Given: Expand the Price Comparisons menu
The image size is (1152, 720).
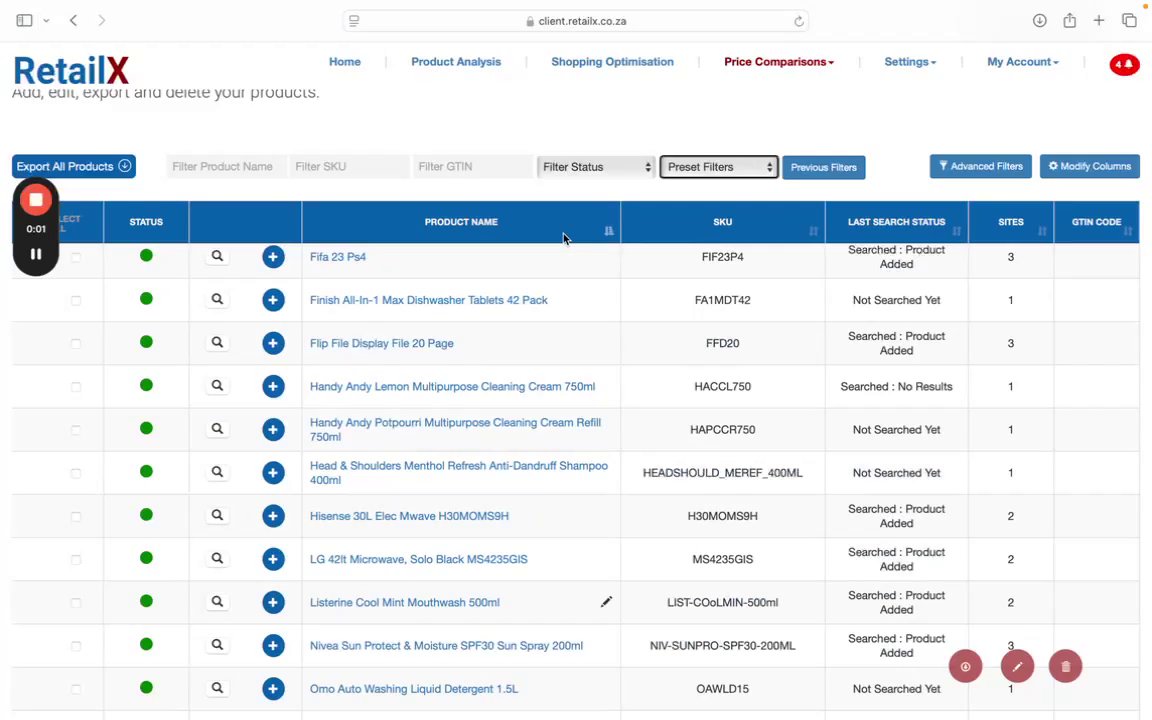Looking at the screenshot, I should pyautogui.click(x=779, y=62).
